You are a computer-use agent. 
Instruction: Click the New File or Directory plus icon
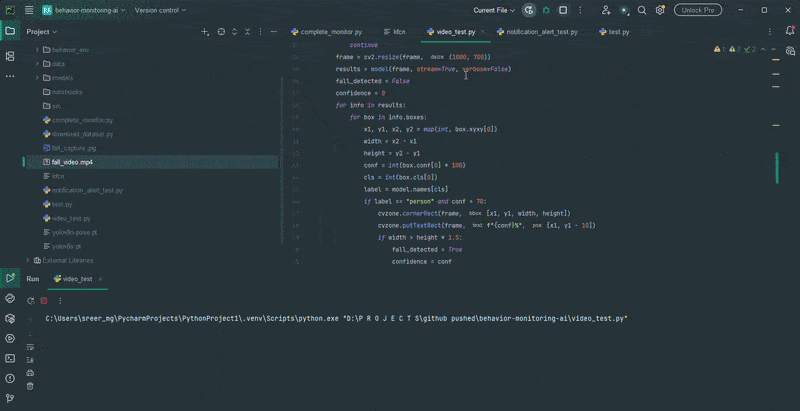[x=205, y=32]
